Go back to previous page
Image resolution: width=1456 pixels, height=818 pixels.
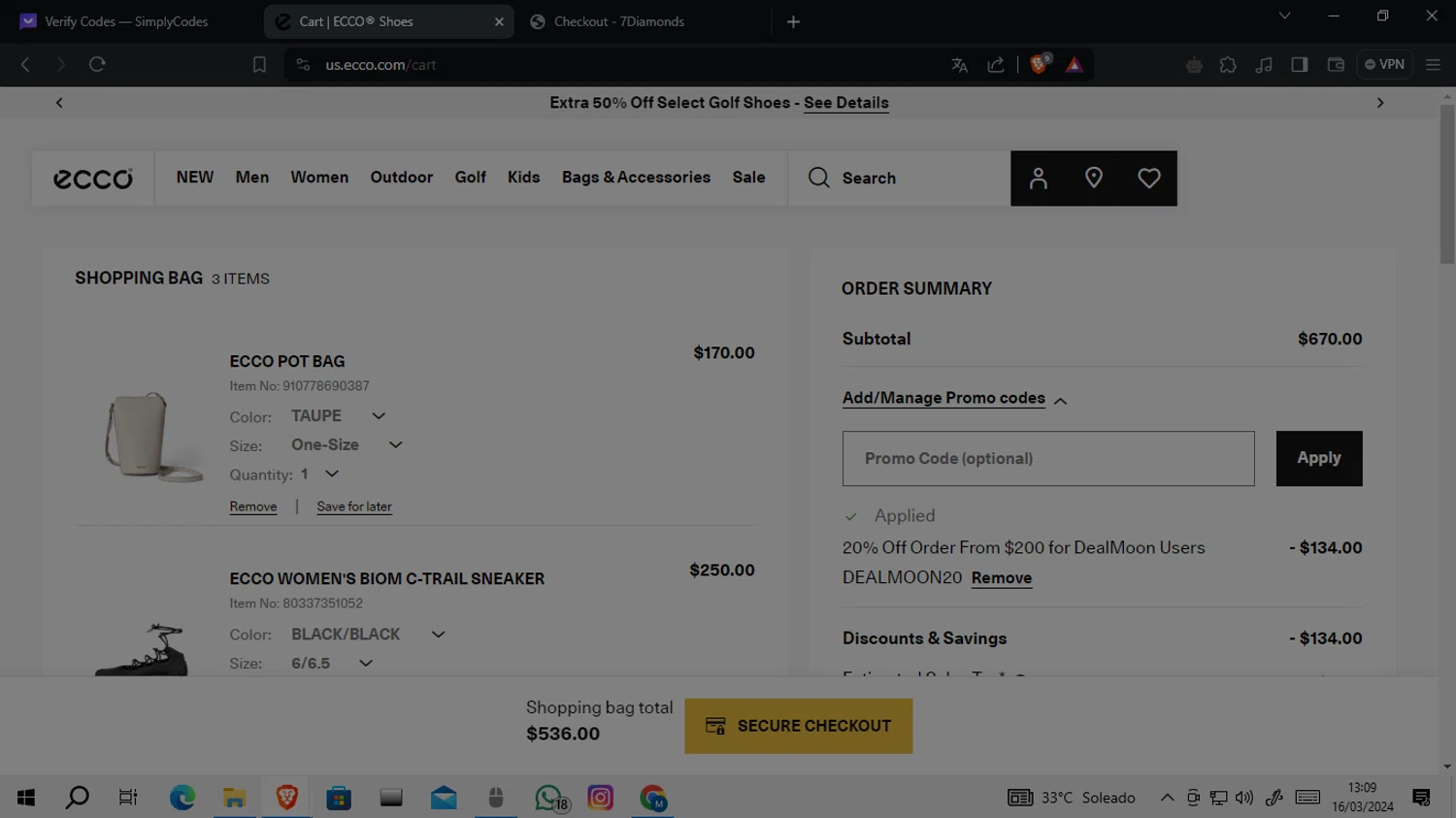26,65
